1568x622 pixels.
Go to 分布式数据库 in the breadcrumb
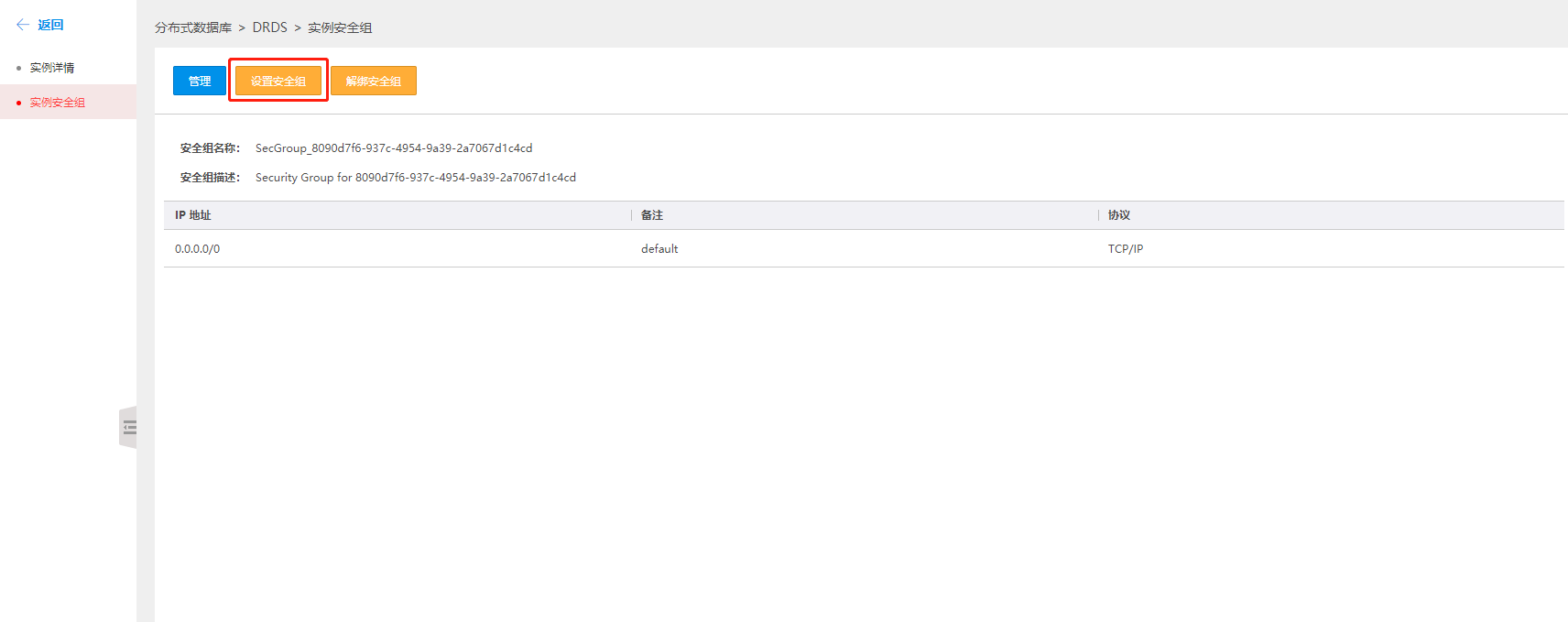(193, 27)
